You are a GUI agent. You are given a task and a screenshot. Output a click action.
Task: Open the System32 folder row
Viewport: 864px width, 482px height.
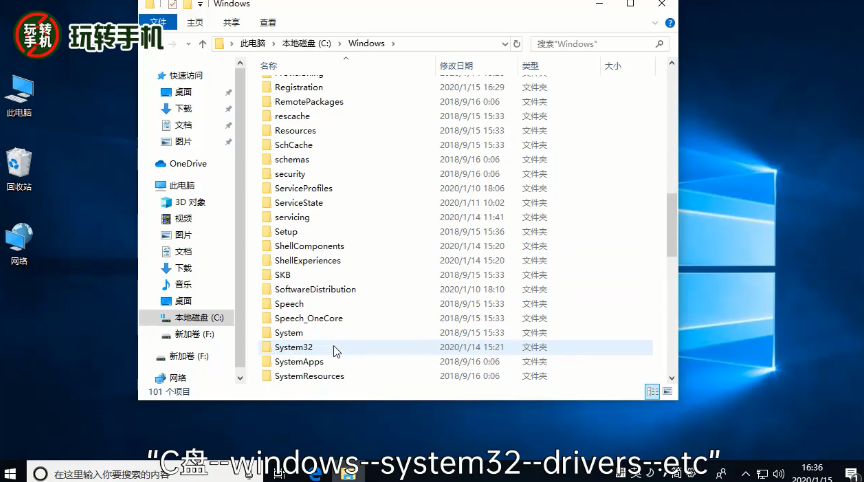tap(455, 347)
